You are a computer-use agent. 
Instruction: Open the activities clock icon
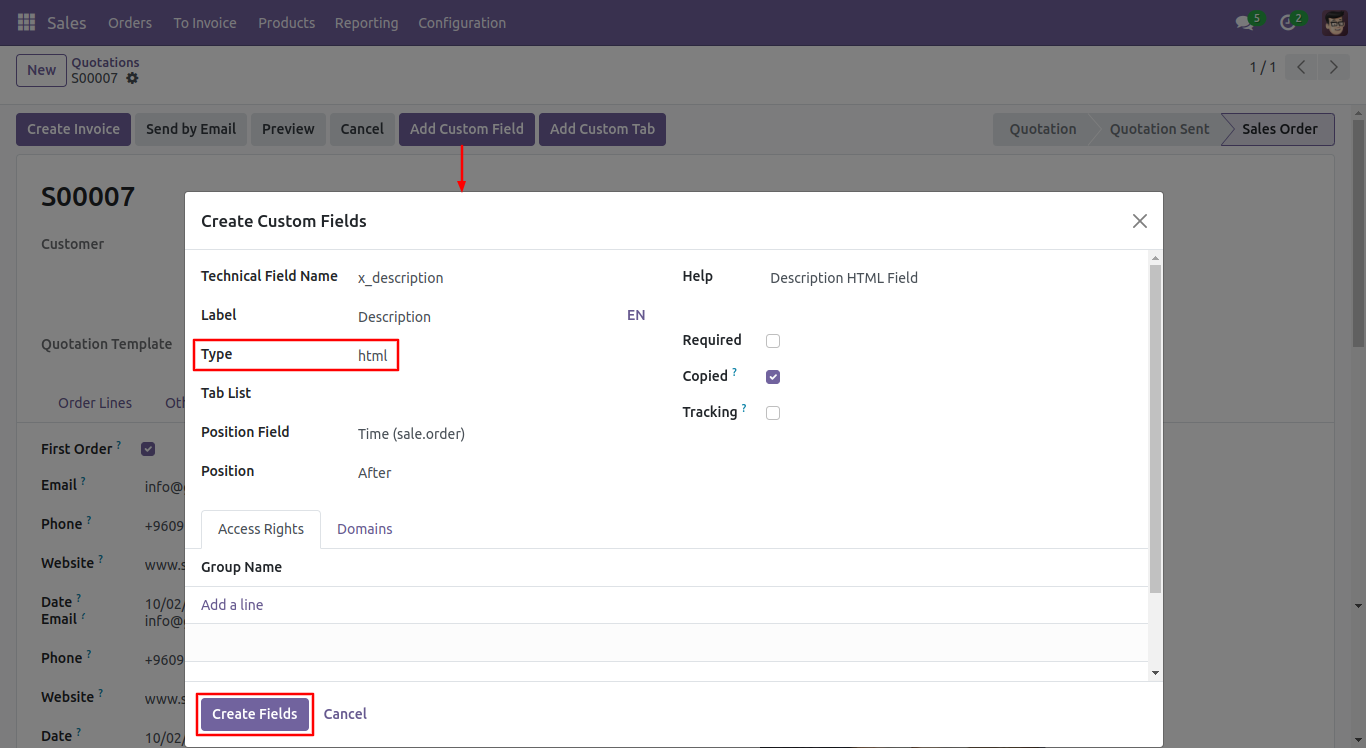click(1288, 23)
